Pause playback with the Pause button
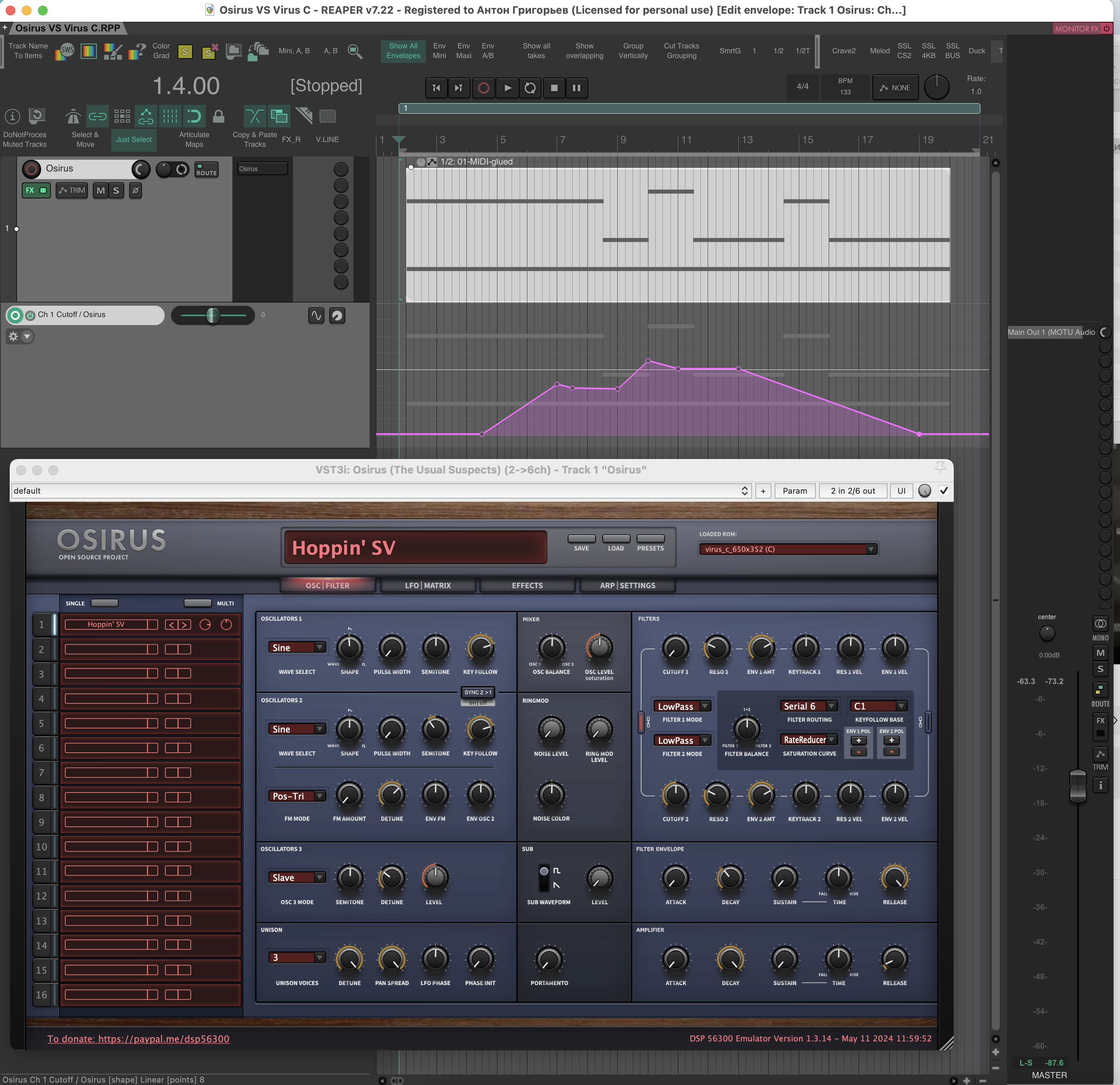Viewport: 1120px width, 1085px height. (x=577, y=88)
